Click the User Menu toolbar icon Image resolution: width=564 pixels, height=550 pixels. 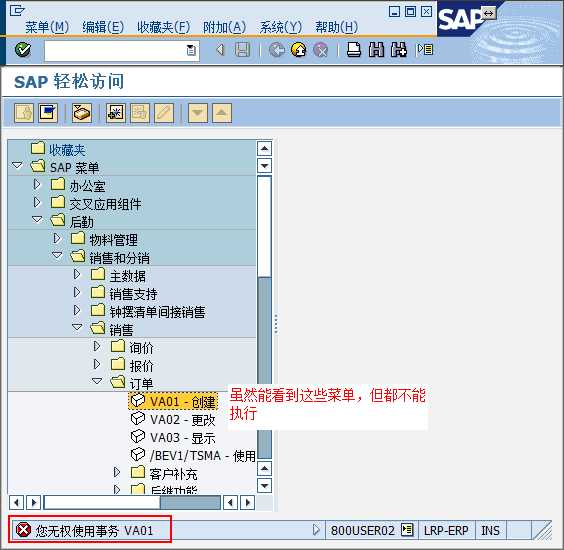[24, 113]
